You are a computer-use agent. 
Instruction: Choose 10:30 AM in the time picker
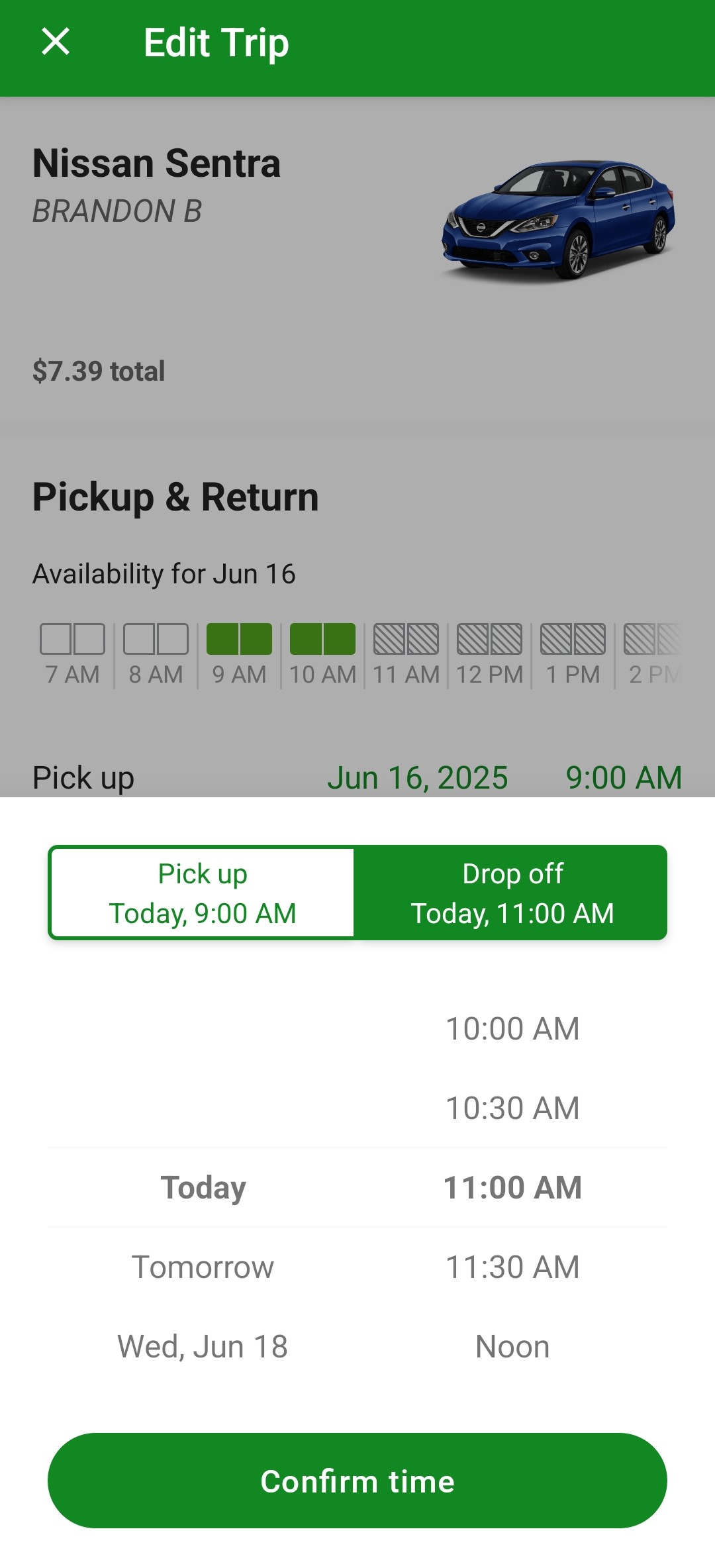point(512,1108)
